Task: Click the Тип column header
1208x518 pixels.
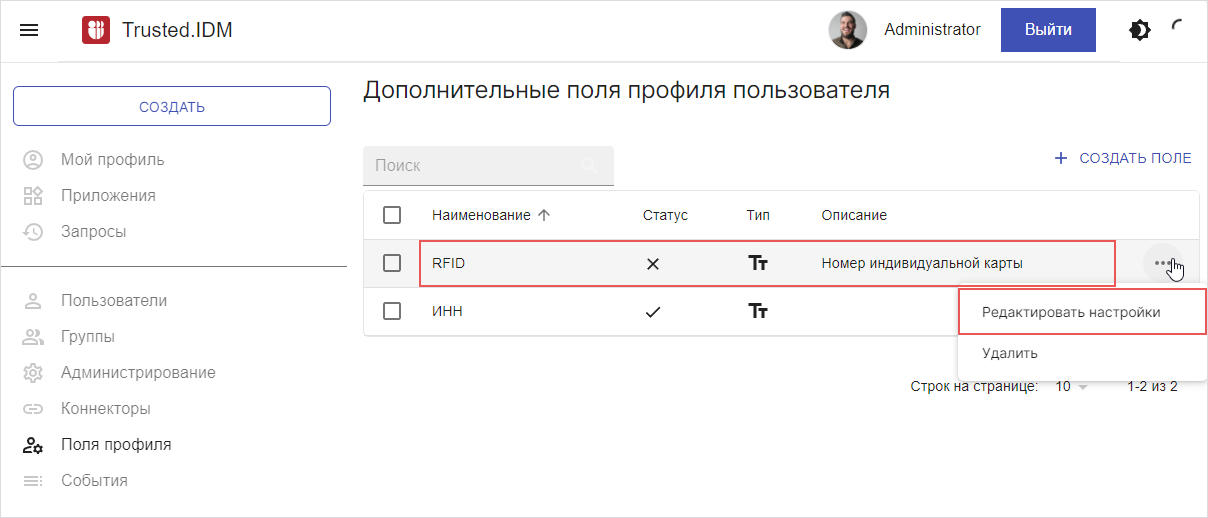Action: [758, 215]
